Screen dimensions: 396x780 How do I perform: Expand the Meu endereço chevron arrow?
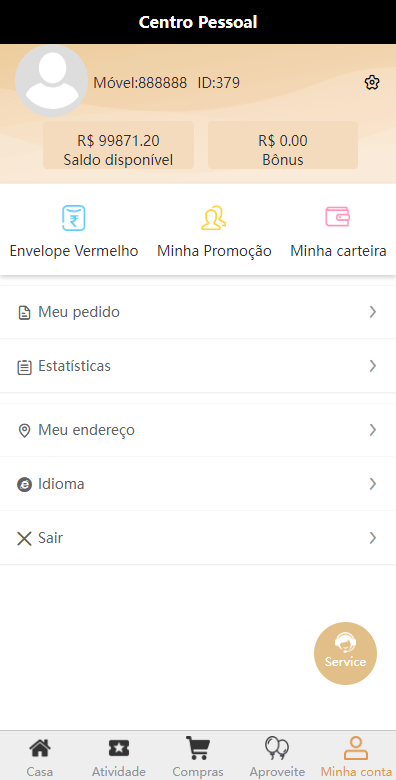click(373, 430)
